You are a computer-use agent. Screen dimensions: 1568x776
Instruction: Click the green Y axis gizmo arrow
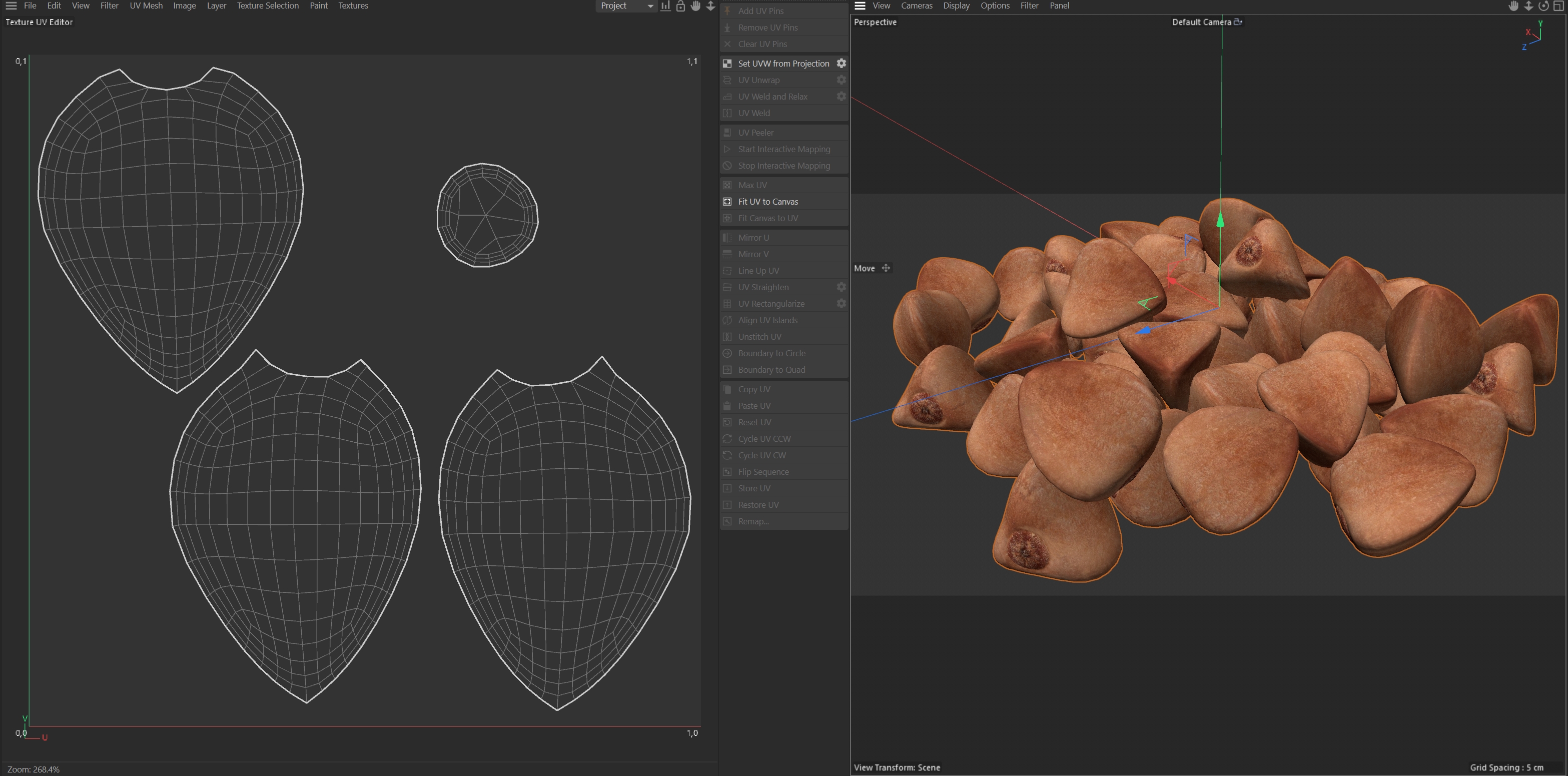pos(1220,220)
